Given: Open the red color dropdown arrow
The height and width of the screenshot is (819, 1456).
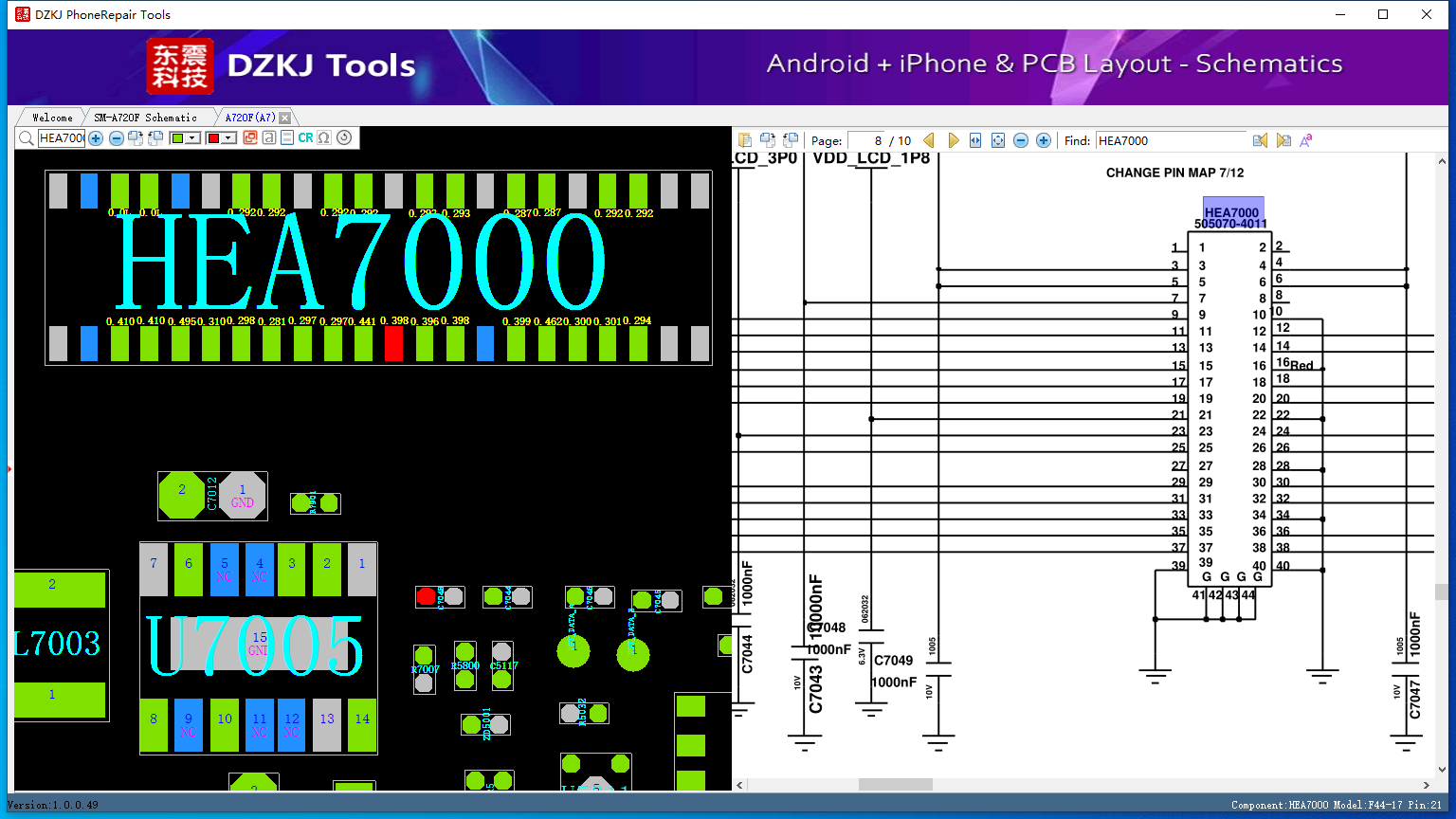Looking at the screenshot, I should [x=228, y=138].
